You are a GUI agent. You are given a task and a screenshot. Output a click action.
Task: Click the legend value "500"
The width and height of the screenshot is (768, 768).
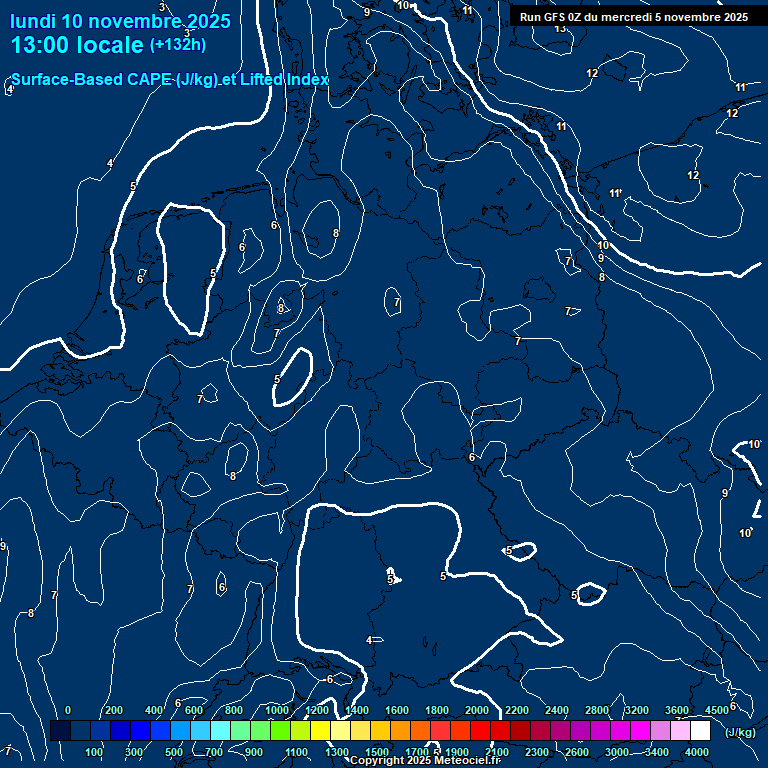pyautogui.click(x=174, y=752)
